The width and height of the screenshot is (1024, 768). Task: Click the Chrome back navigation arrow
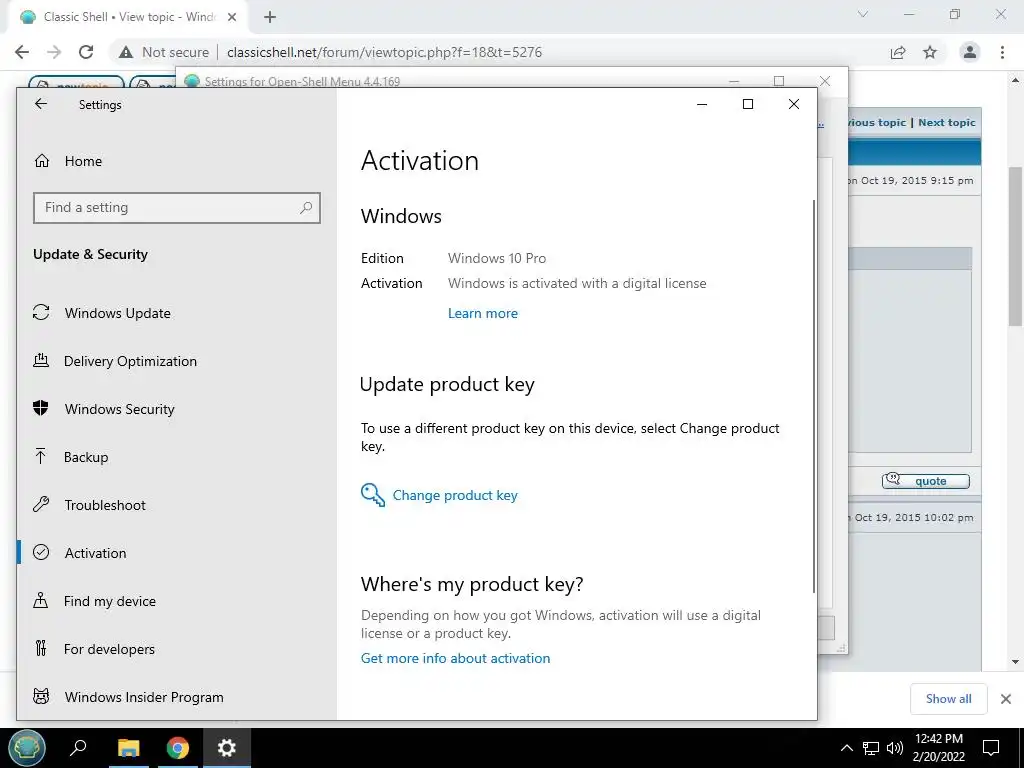pyautogui.click(x=22, y=52)
